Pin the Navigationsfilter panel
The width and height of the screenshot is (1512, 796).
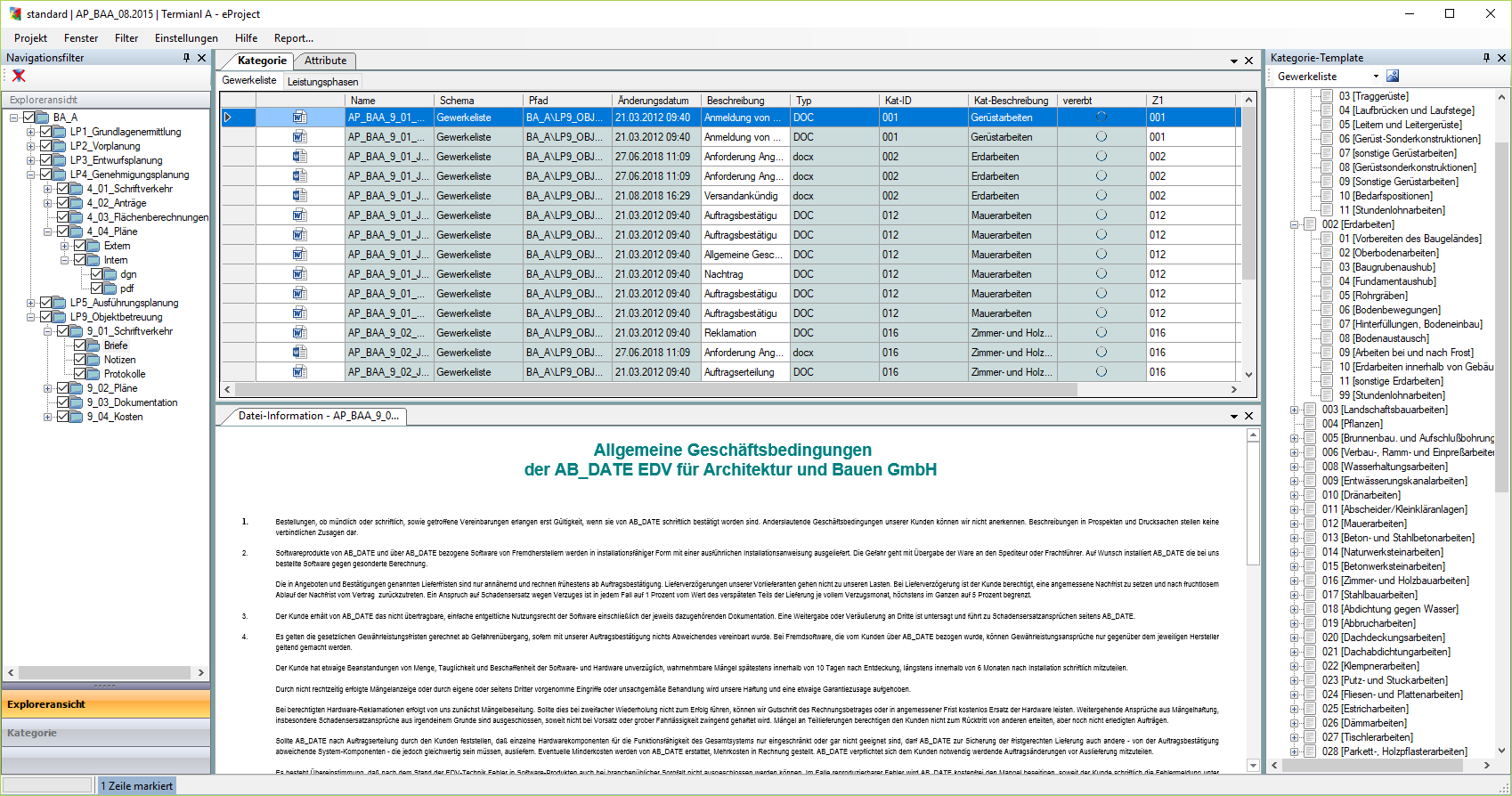(x=186, y=58)
